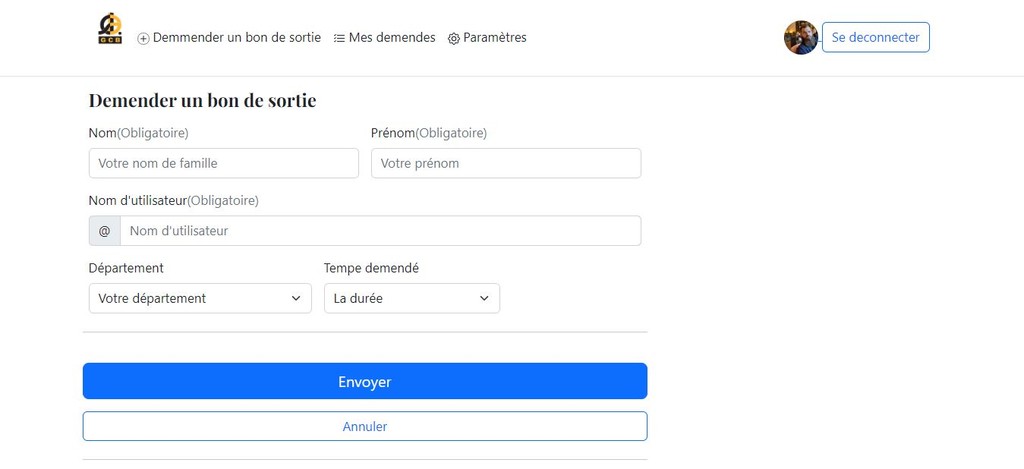Image resolution: width=1024 pixels, height=469 pixels.
Task: Click the gear icon beside Paramètres
Action: pos(454,39)
